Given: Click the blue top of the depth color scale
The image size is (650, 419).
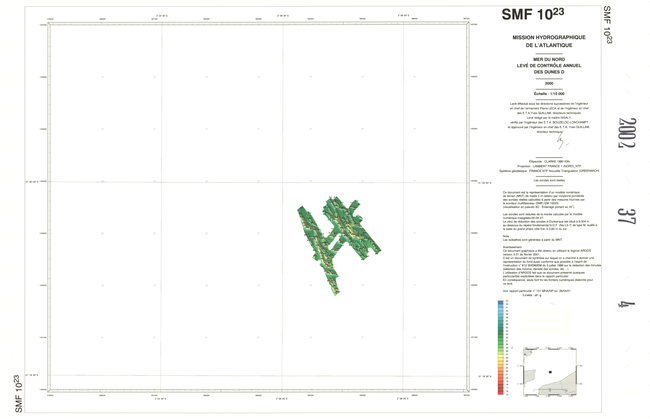Looking at the screenshot, I should [501, 303].
